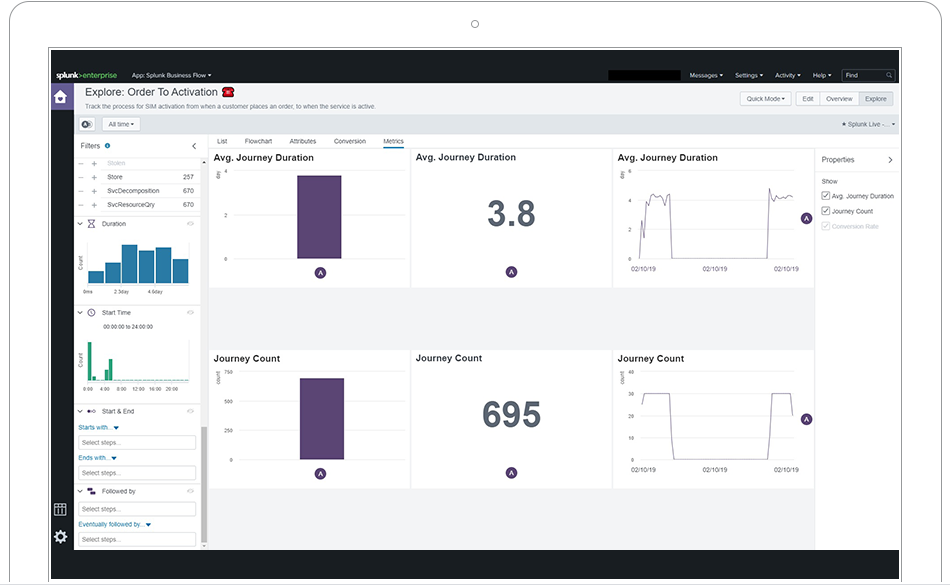This screenshot has height=585, width=950.
Task: Uncheck Avg. Journey Duration in Properties
Action: (x=825, y=195)
